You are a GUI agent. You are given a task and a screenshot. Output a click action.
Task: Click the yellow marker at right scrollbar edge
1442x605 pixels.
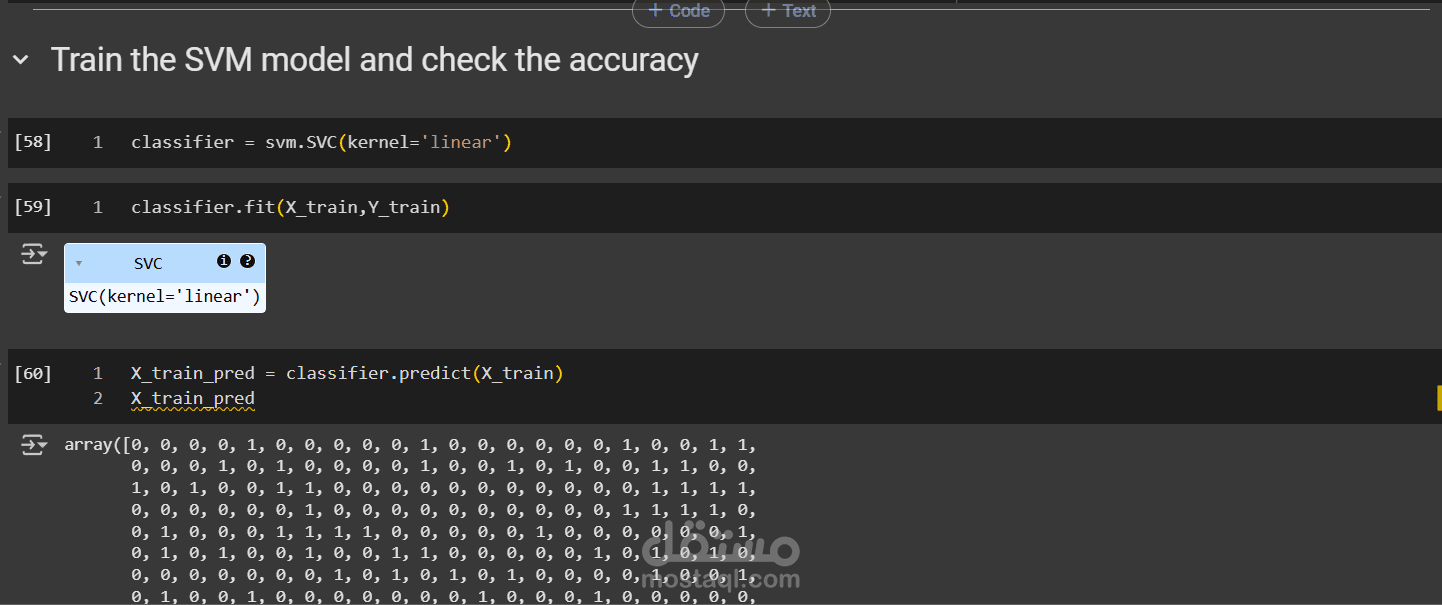click(1438, 398)
